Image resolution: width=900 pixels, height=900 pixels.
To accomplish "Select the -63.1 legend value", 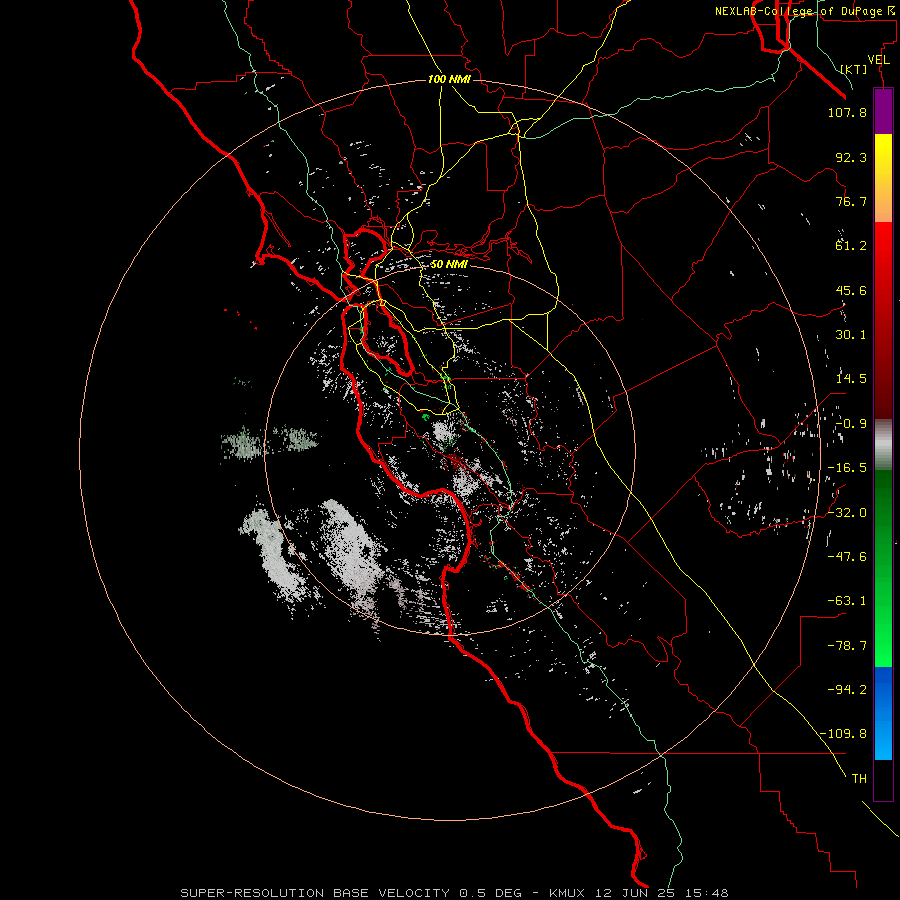I will tap(847, 601).
